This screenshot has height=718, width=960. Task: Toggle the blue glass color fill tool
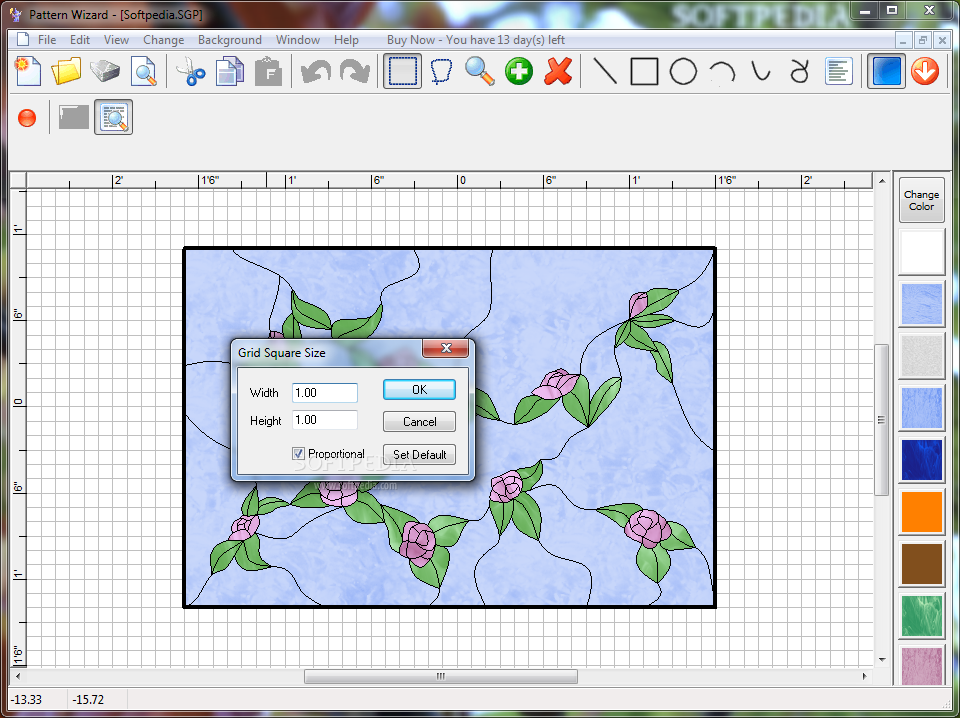tap(886, 71)
